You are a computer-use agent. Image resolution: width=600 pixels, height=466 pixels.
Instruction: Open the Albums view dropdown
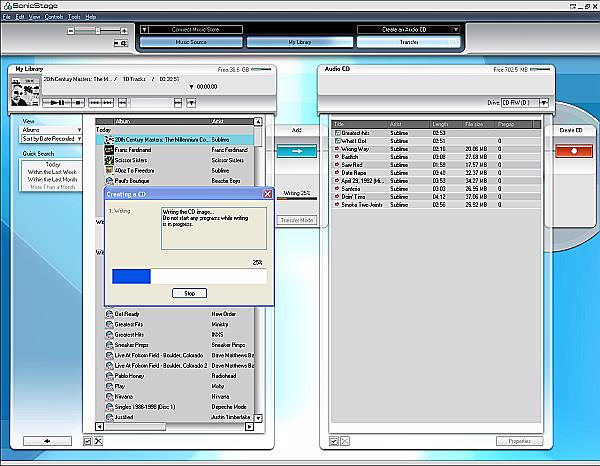pyautogui.click(x=51, y=130)
